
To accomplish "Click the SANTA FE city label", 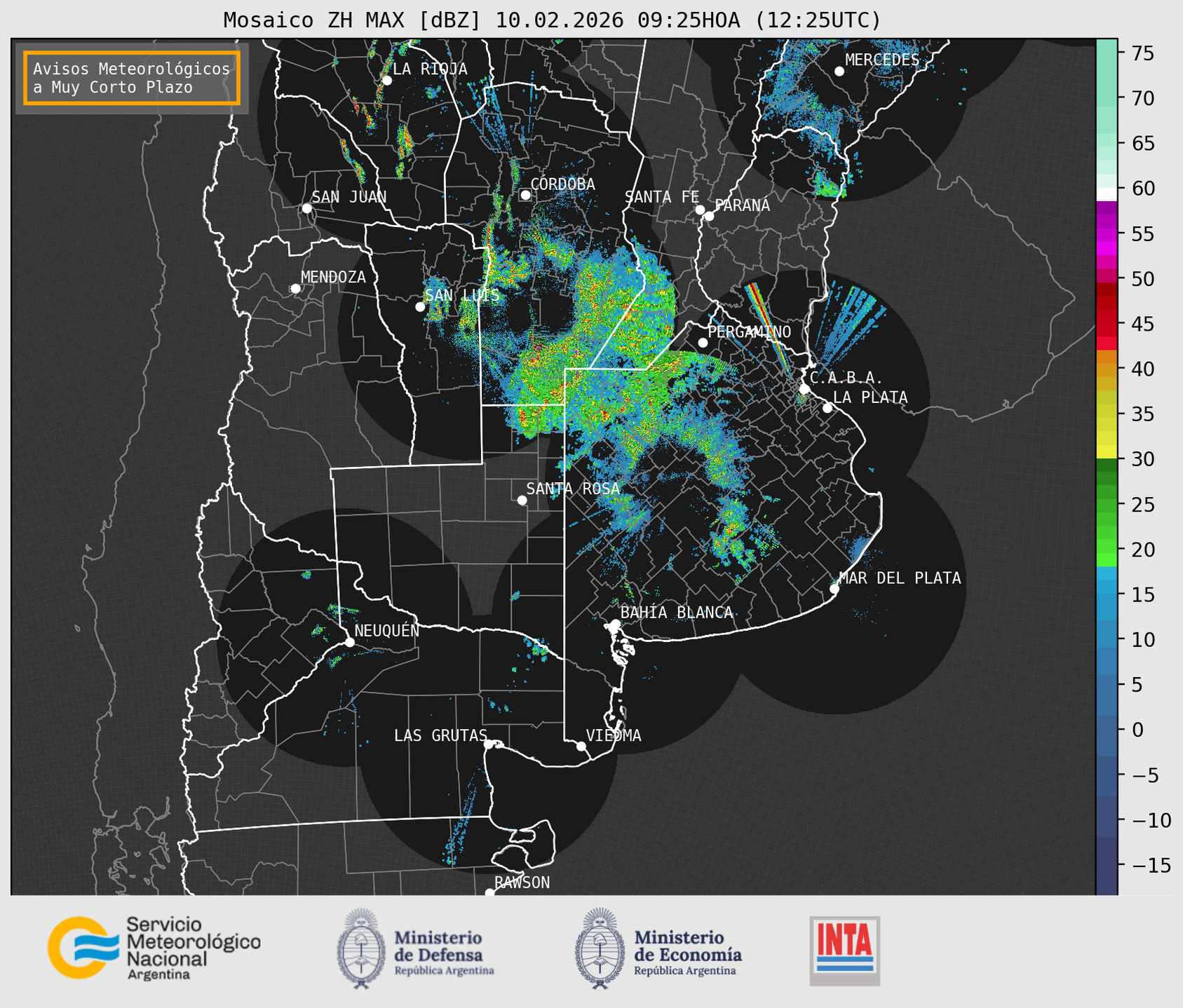I will coord(662,197).
